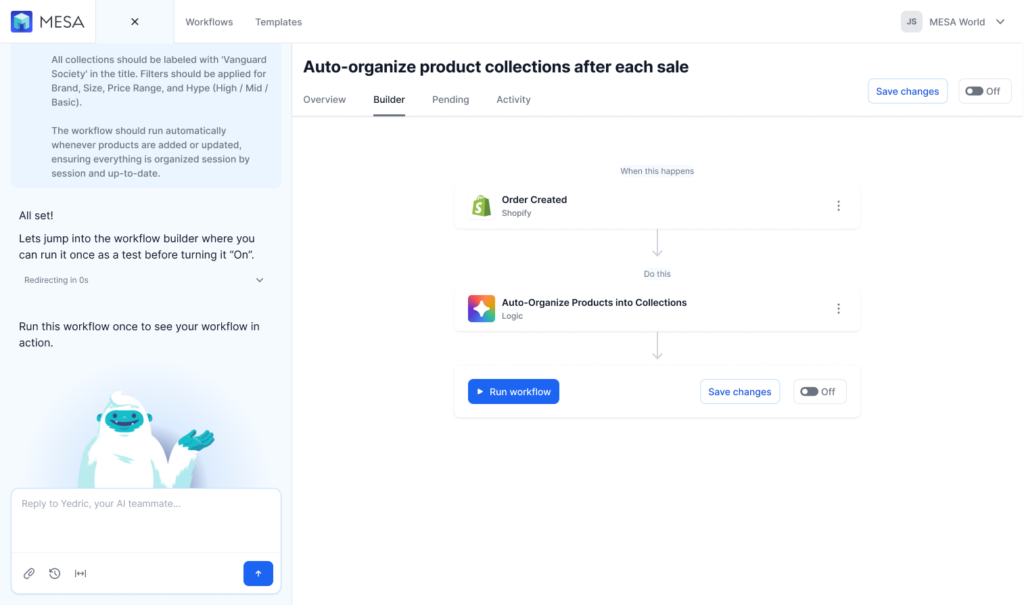Run the workflow once
The image size is (1024, 605).
[513, 391]
